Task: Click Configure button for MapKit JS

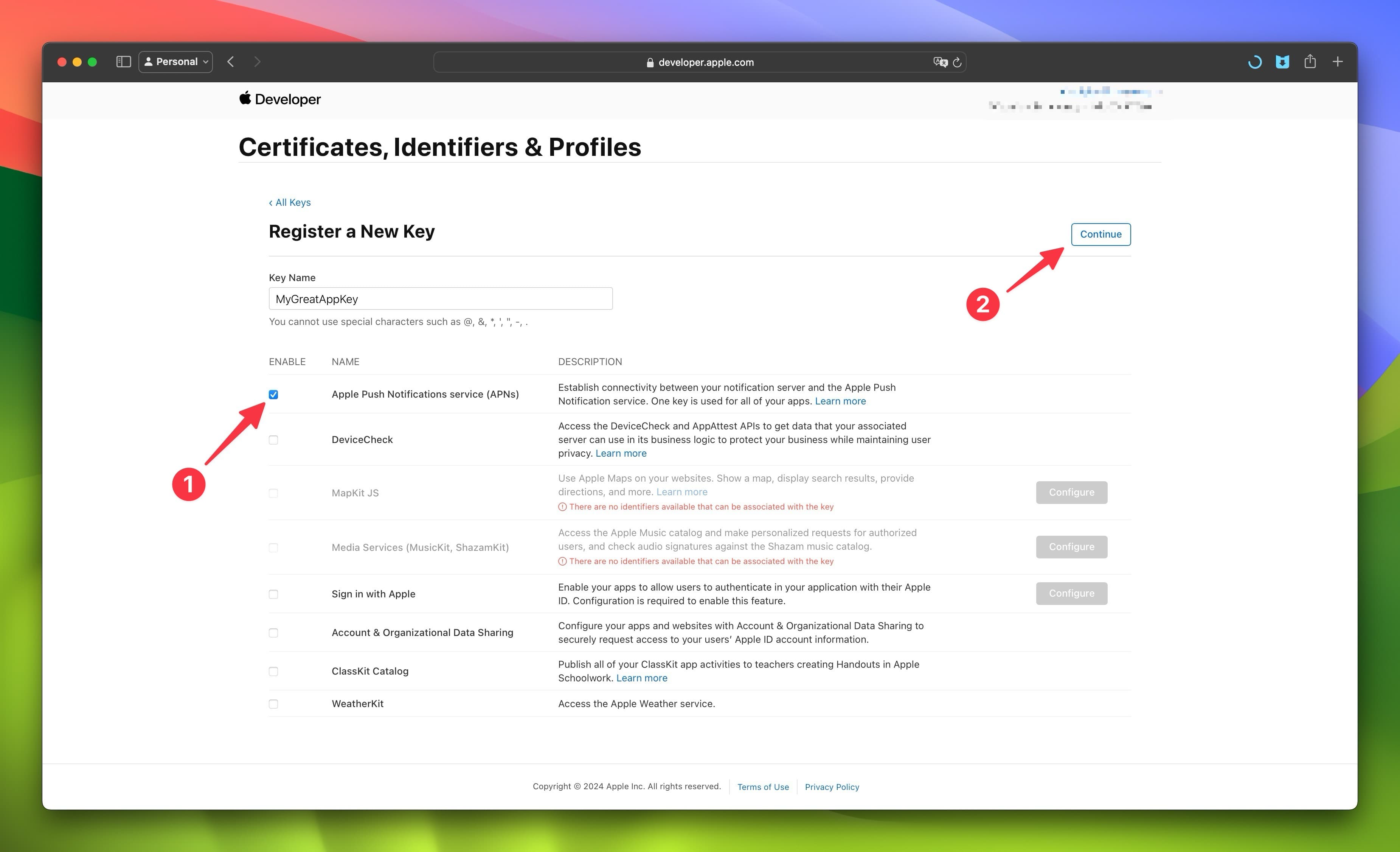Action: coord(1071,492)
